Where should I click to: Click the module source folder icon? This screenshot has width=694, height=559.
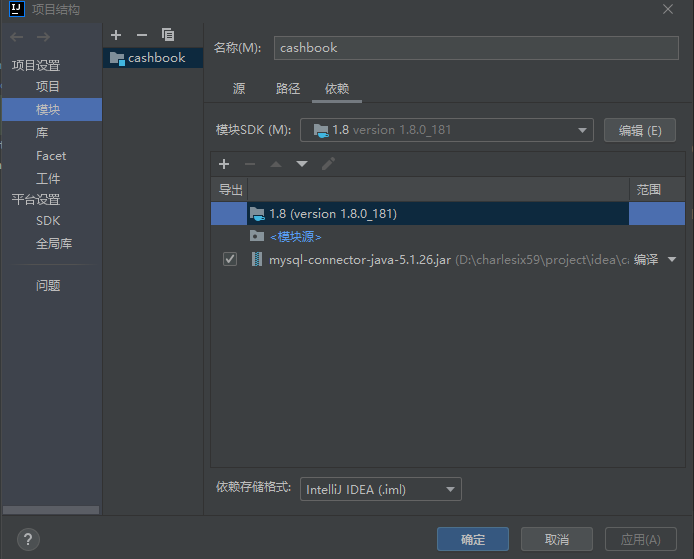point(257,236)
